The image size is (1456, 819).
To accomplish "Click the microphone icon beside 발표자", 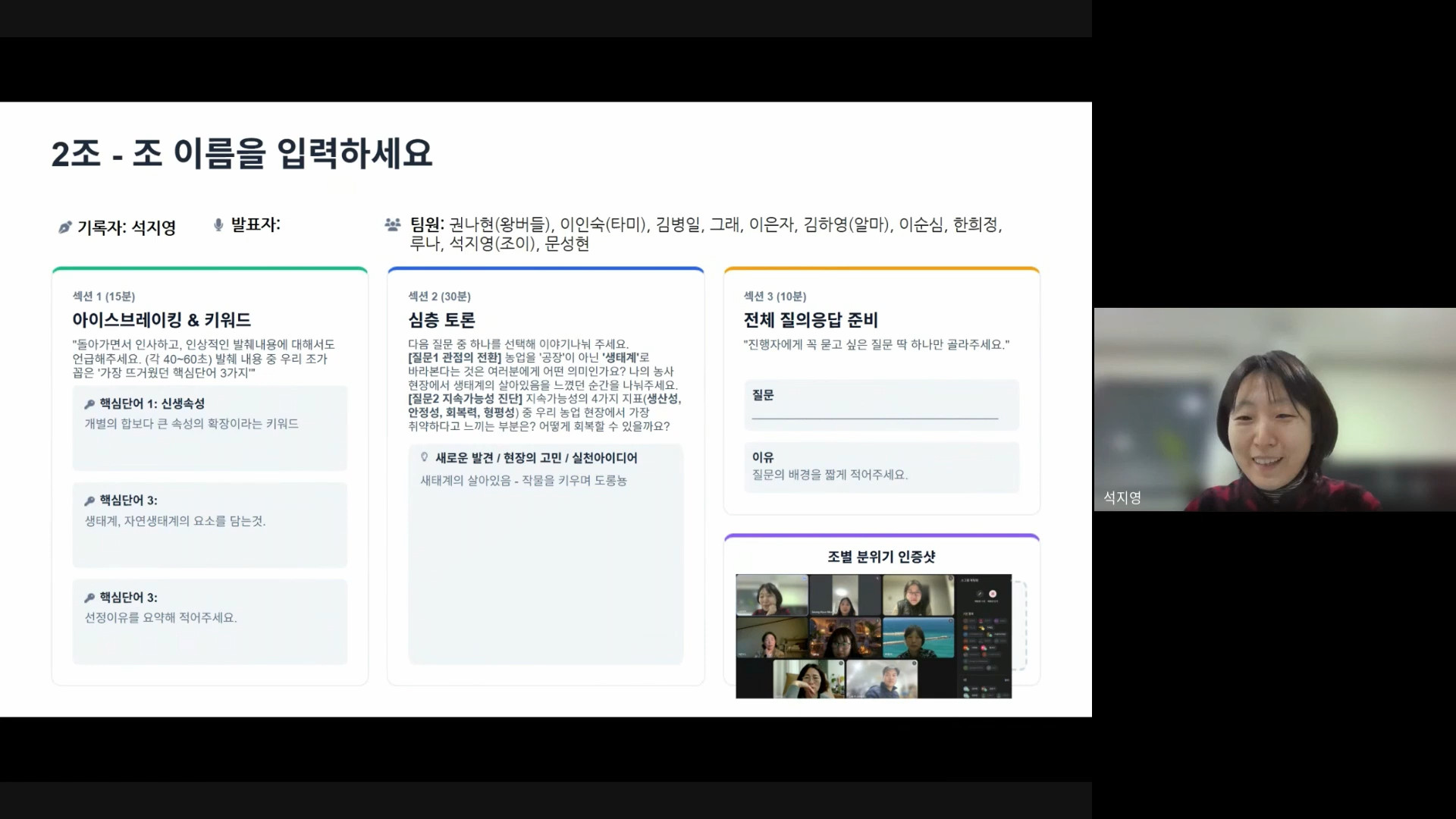I will 218,225.
